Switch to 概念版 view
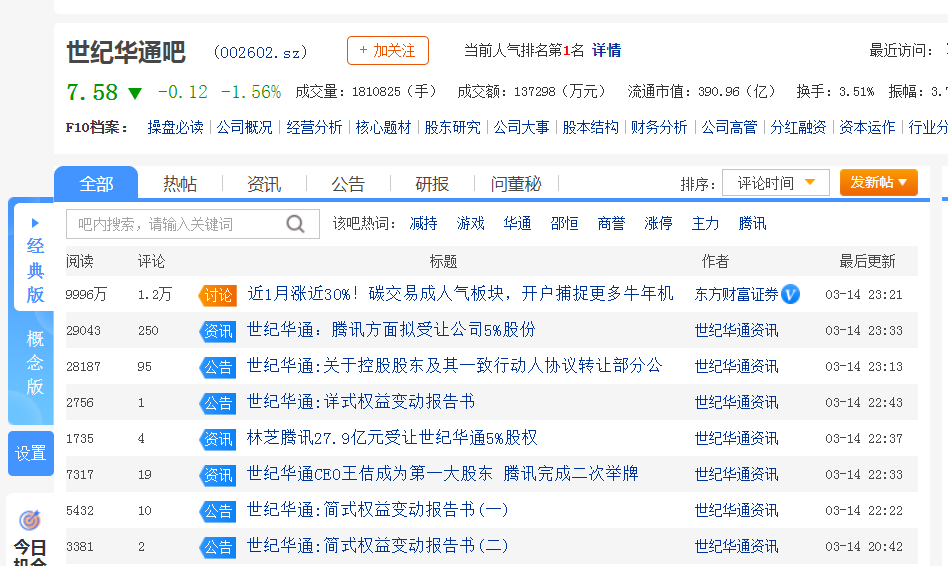 coord(35,362)
